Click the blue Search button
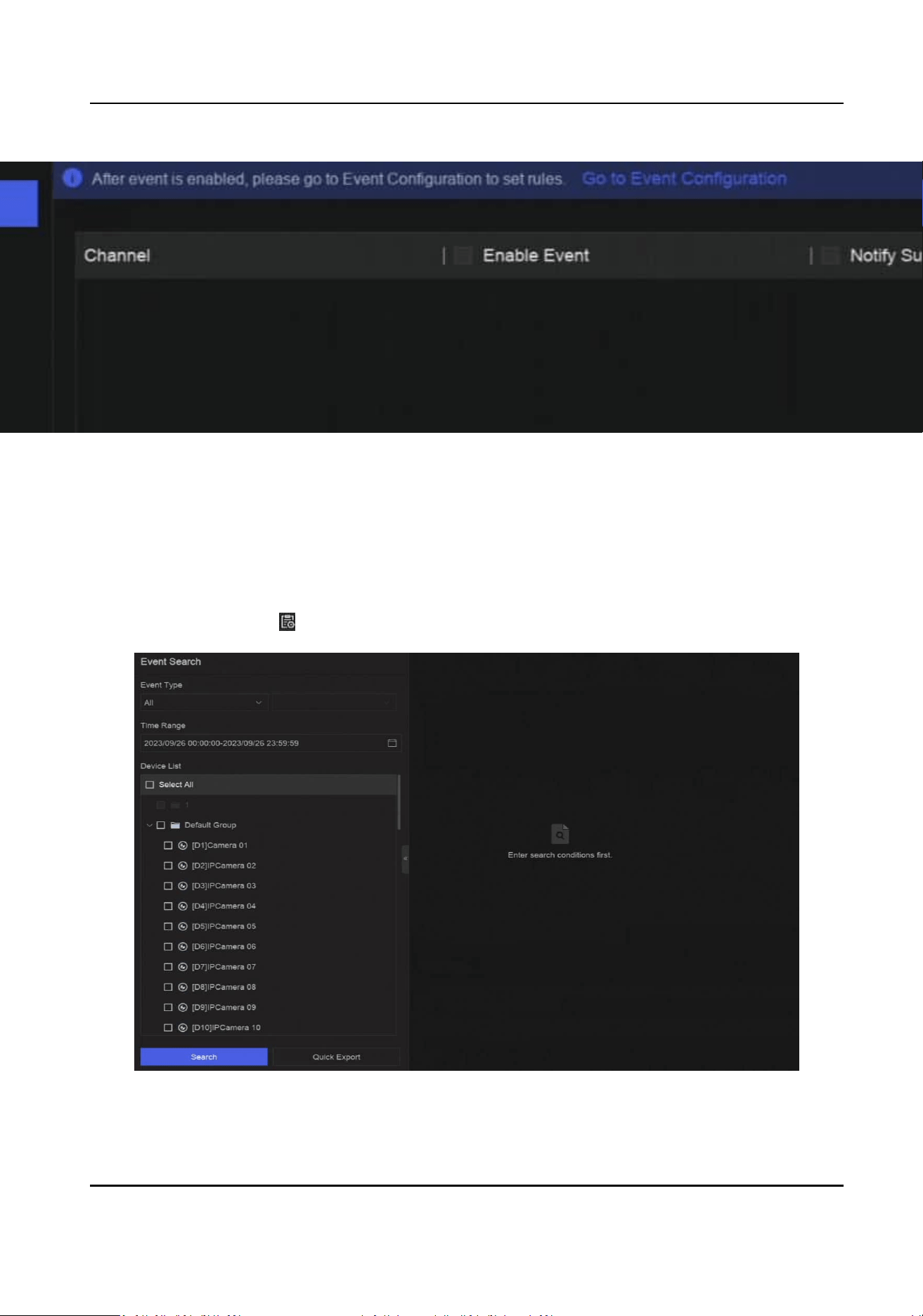 point(204,1057)
